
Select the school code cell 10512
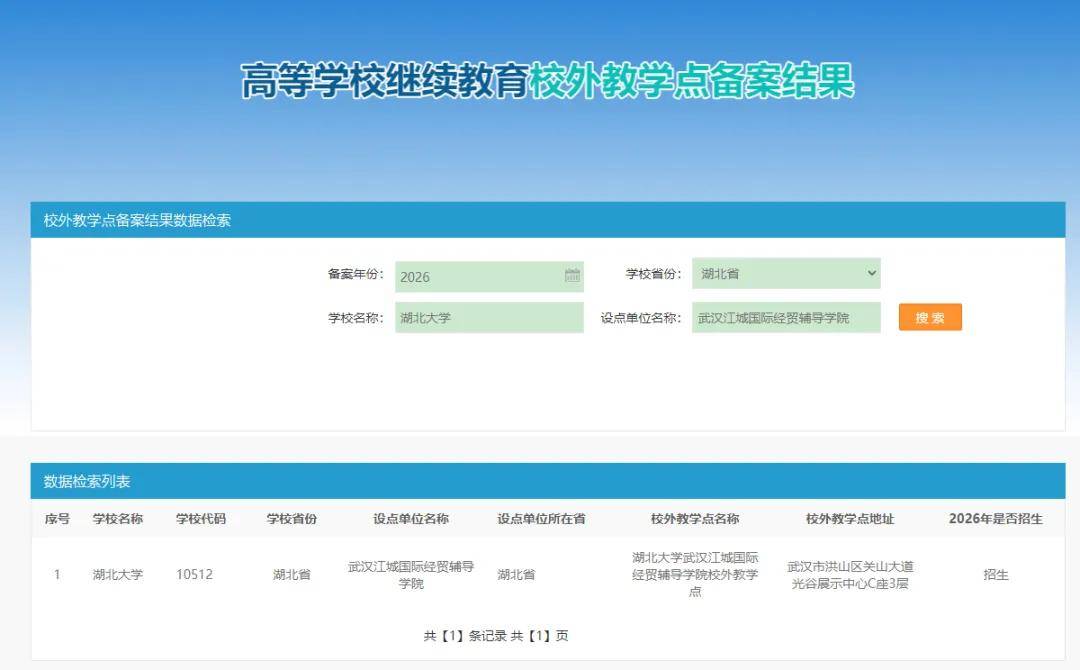tap(194, 574)
